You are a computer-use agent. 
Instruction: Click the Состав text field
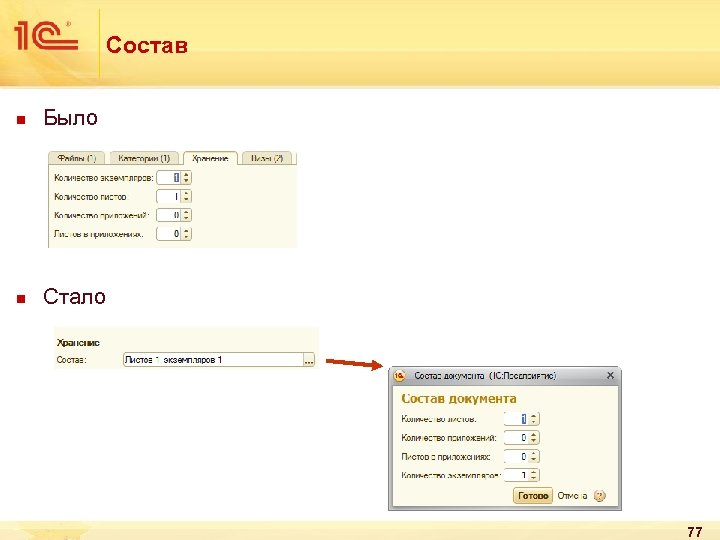[213, 360]
